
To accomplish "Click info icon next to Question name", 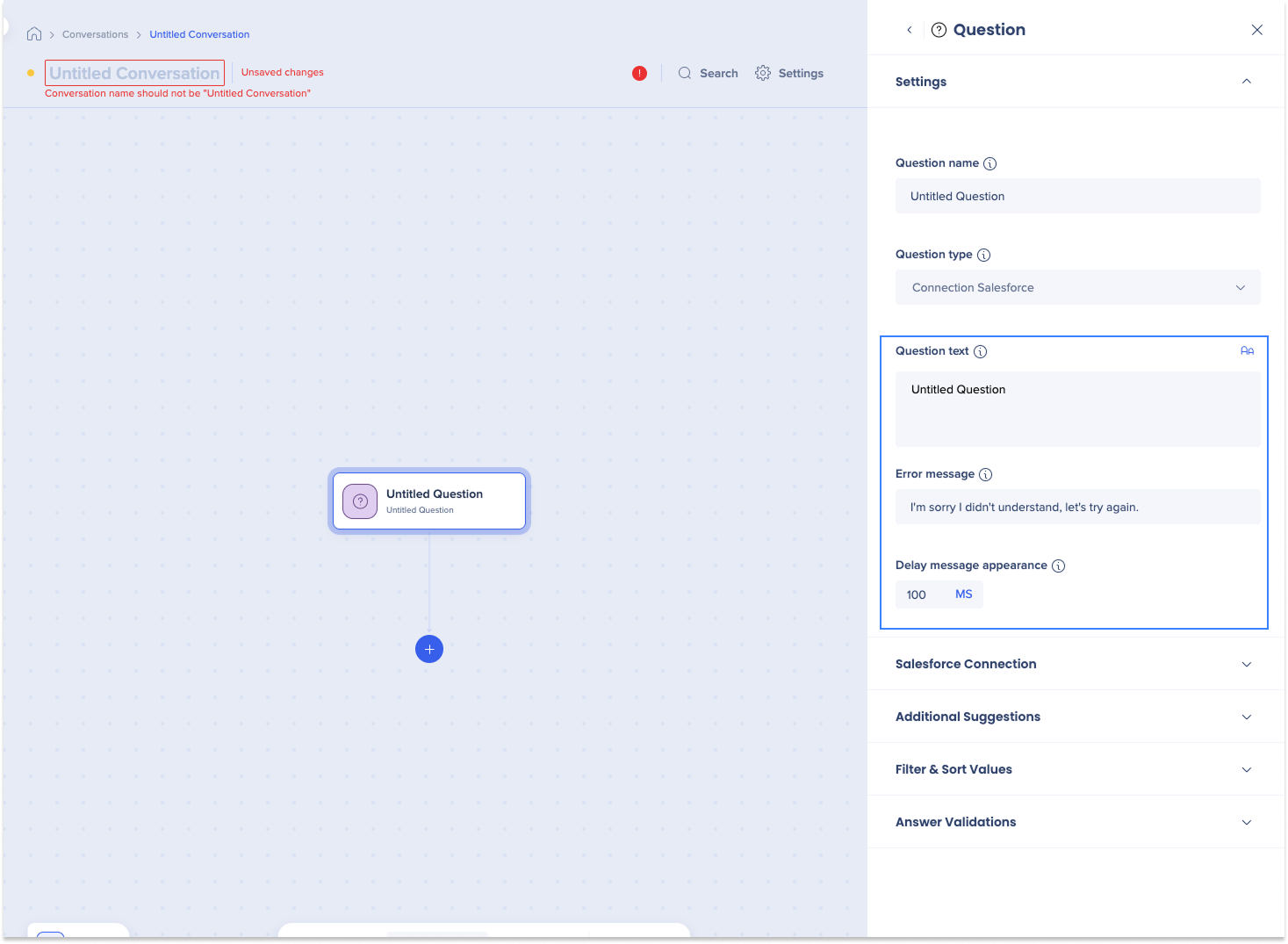I will coord(989,163).
